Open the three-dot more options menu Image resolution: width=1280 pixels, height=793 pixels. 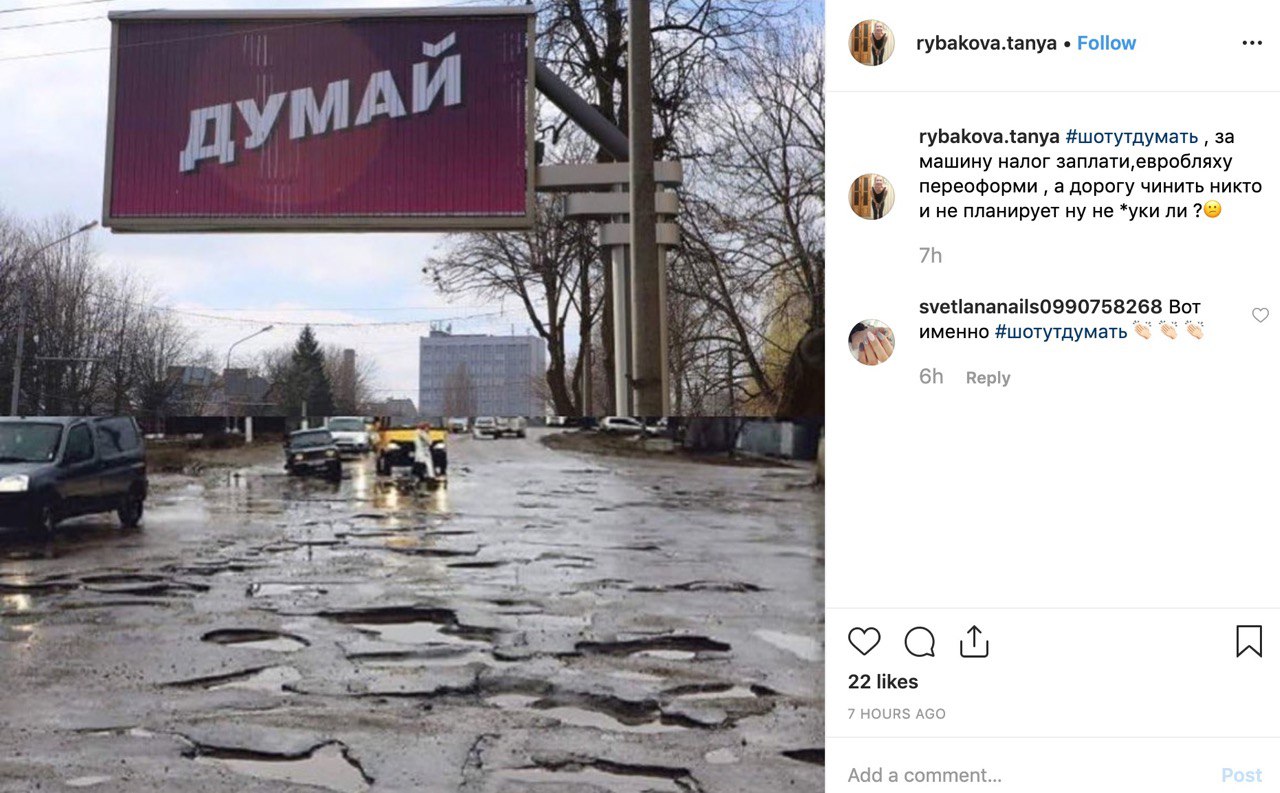[1252, 43]
